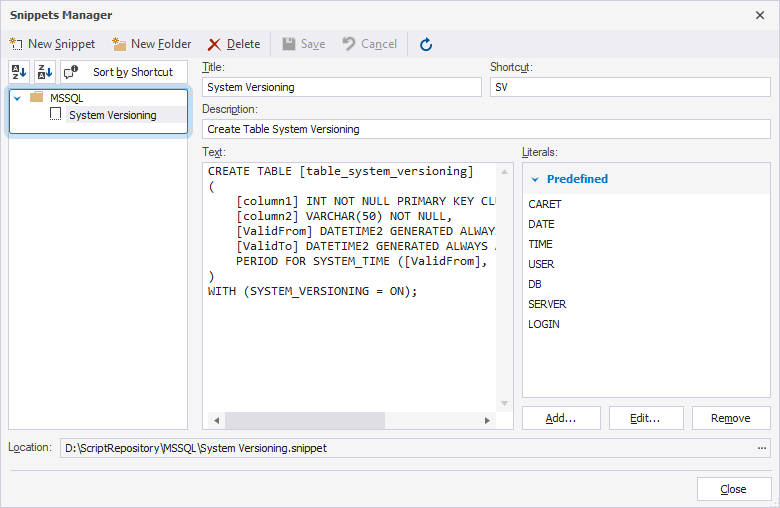Refresh the snippets list

(426, 45)
